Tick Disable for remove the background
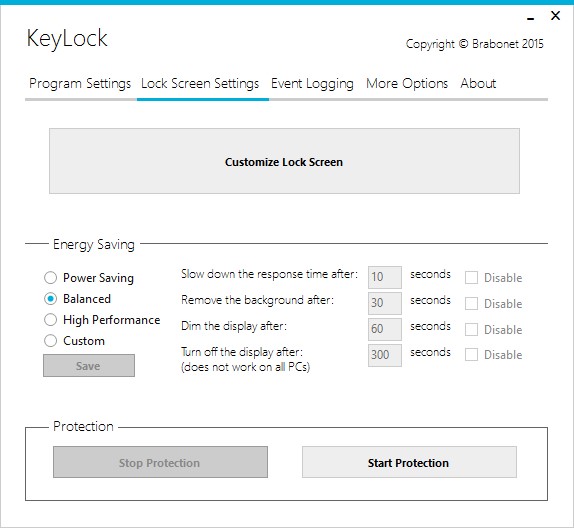 click(472, 304)
